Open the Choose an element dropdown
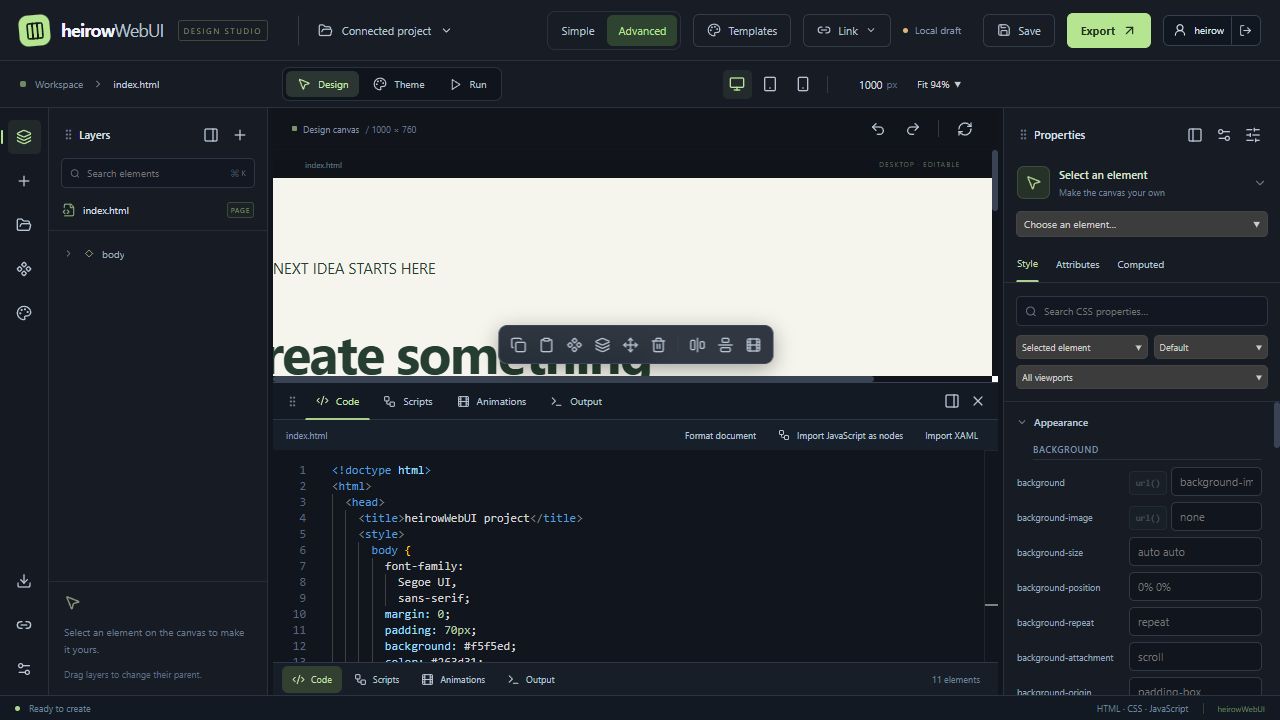Viewport: 1280px width, 720px height. 1142,224
